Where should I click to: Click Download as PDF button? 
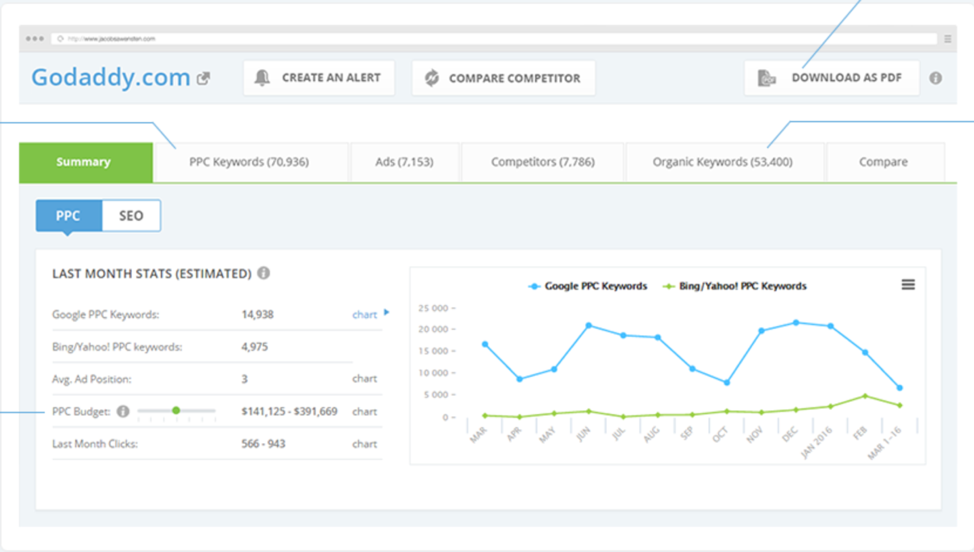click(x=831, y=78)
